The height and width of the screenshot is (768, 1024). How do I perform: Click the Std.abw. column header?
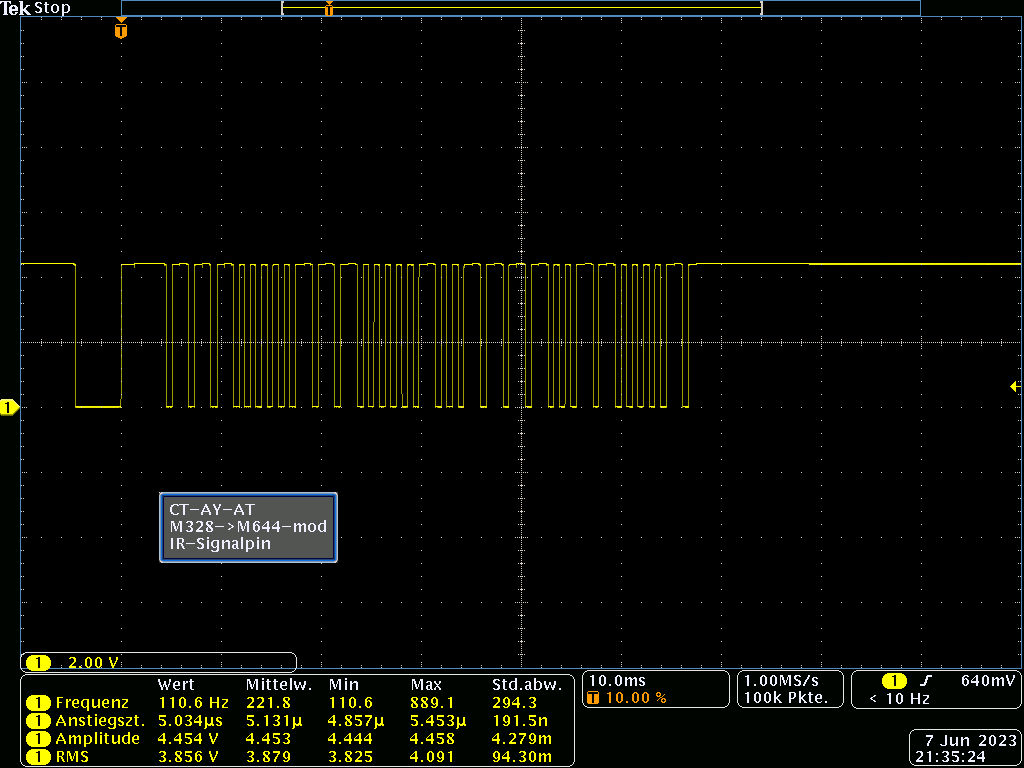click(x=526, y=685)
